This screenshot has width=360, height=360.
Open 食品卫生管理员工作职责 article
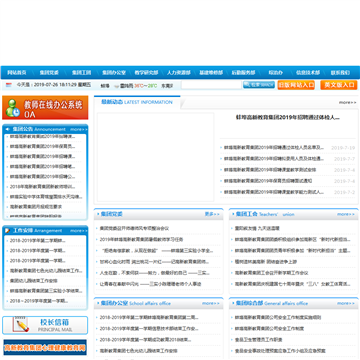point(258,340)
